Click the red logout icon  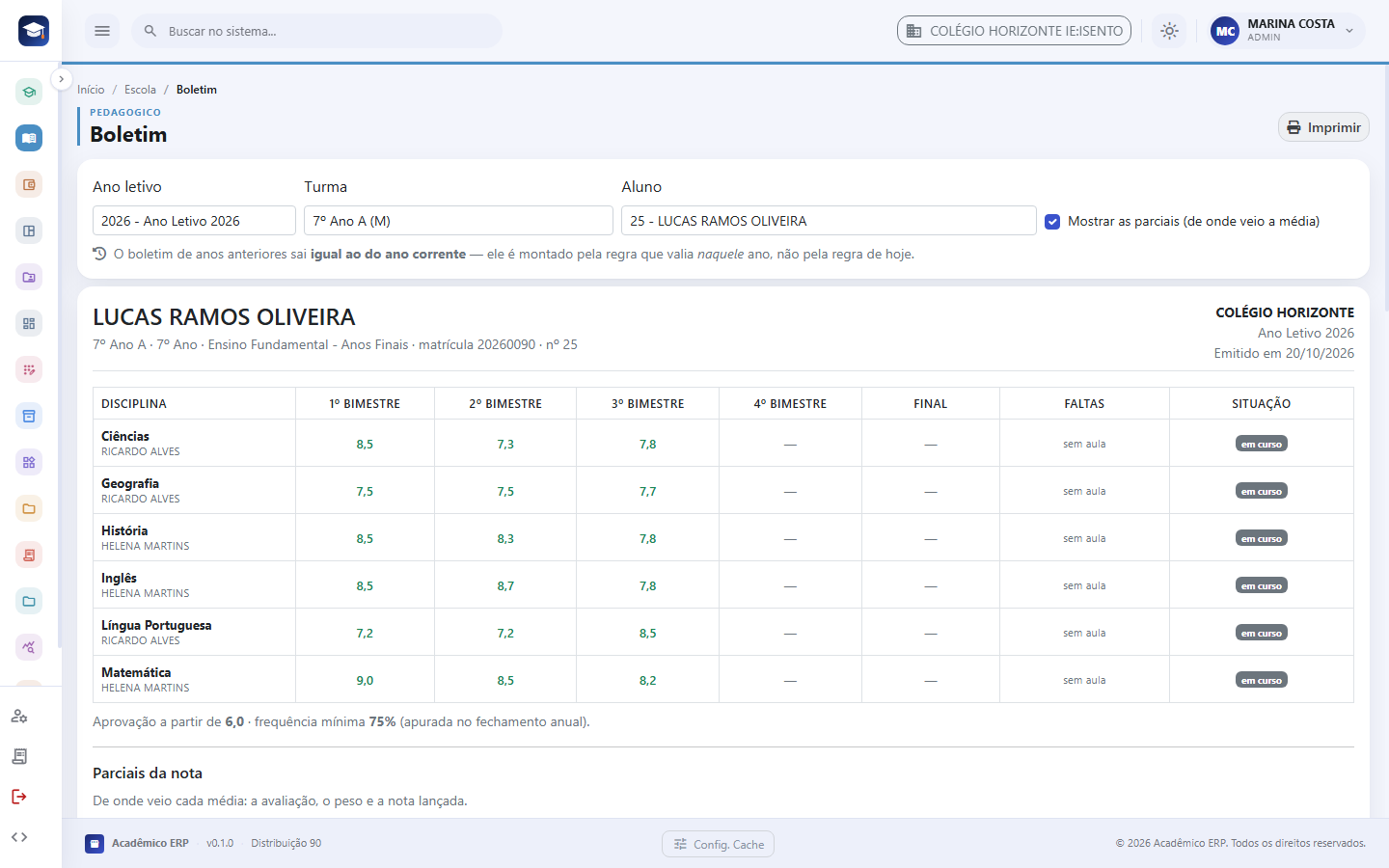pos(19,797)
